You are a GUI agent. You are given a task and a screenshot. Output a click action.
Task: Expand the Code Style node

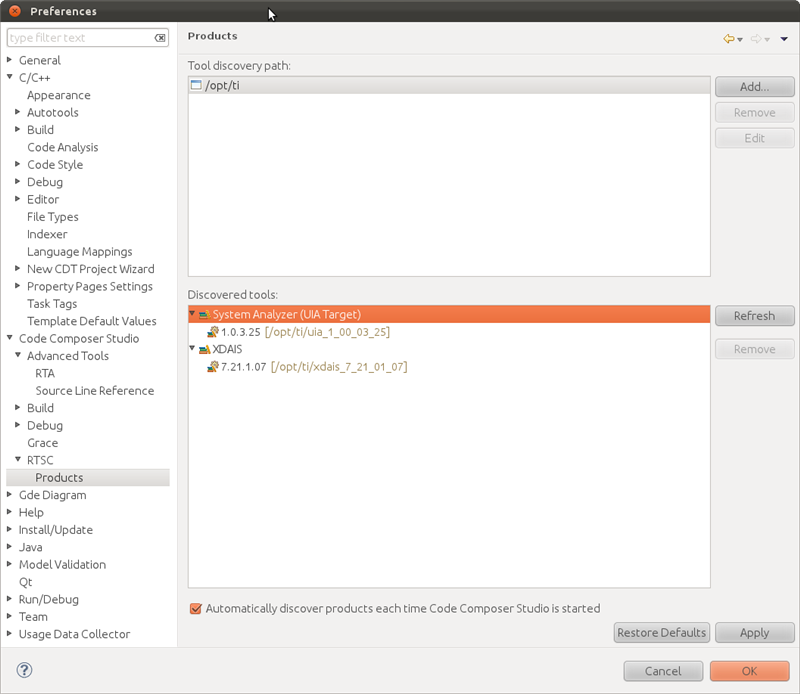[17, 164]
